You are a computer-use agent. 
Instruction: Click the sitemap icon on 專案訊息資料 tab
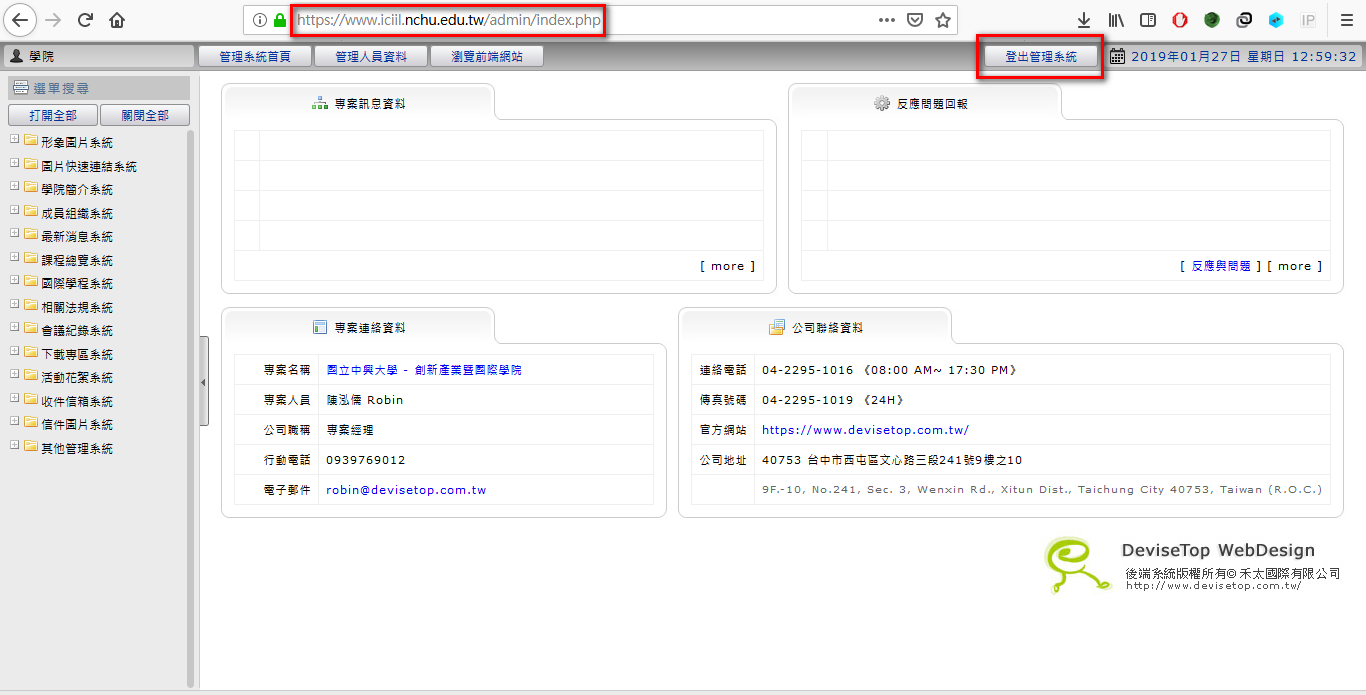pyautogui.click(x=320, y=103)
